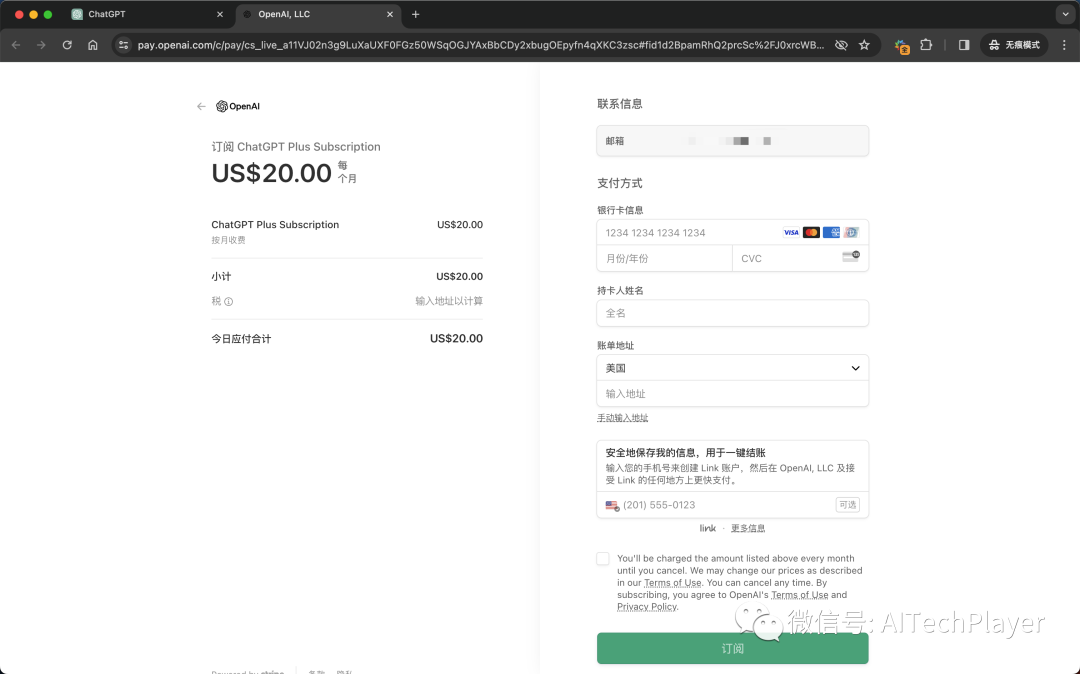The width and height of the screenshot is (1080, 674).
Task: Click the 按月收费 billing text
Action: pyautogui.click(x=229, y=240)
